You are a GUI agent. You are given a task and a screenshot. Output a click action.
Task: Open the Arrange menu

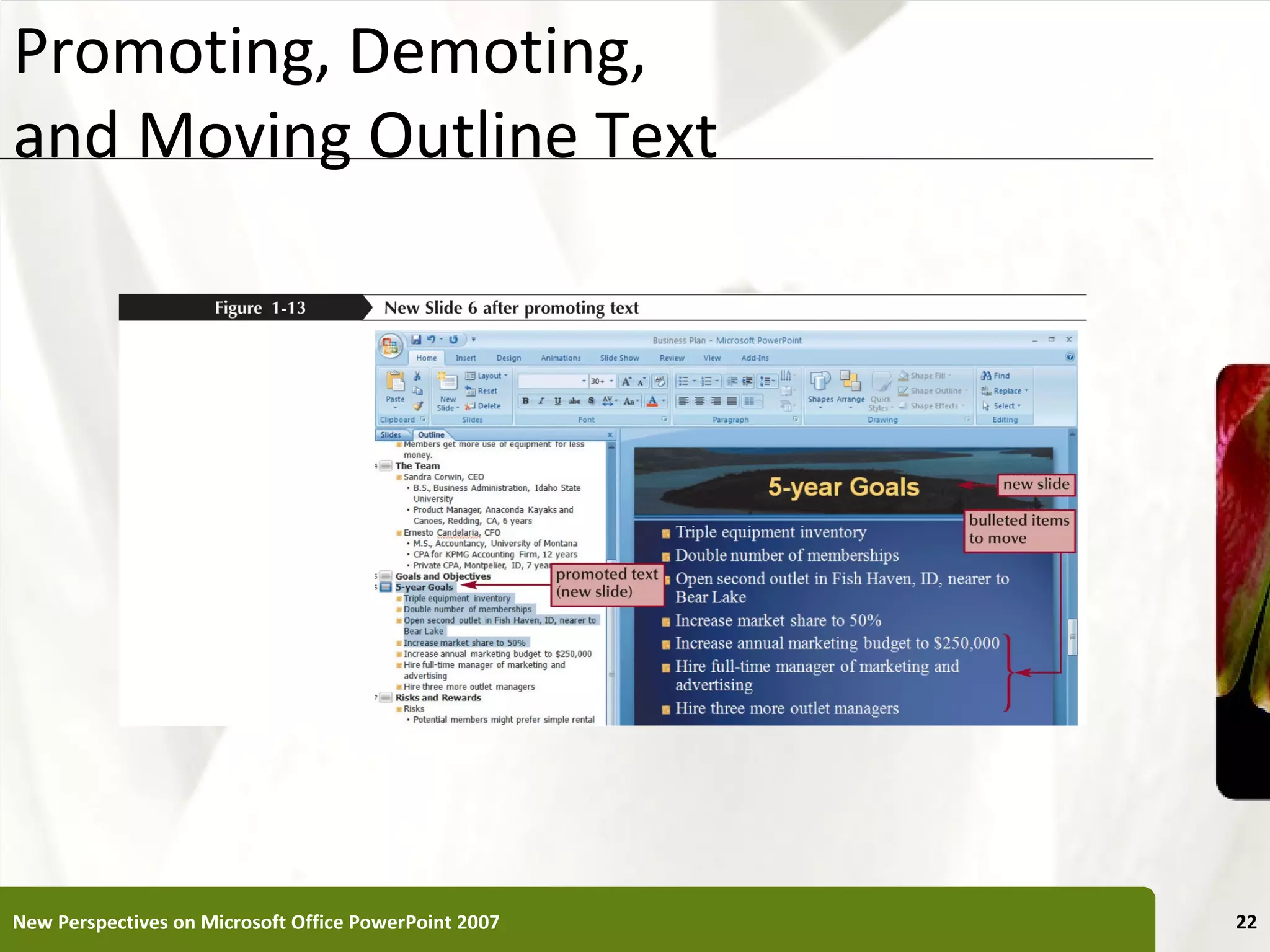(x=850, y=389)
